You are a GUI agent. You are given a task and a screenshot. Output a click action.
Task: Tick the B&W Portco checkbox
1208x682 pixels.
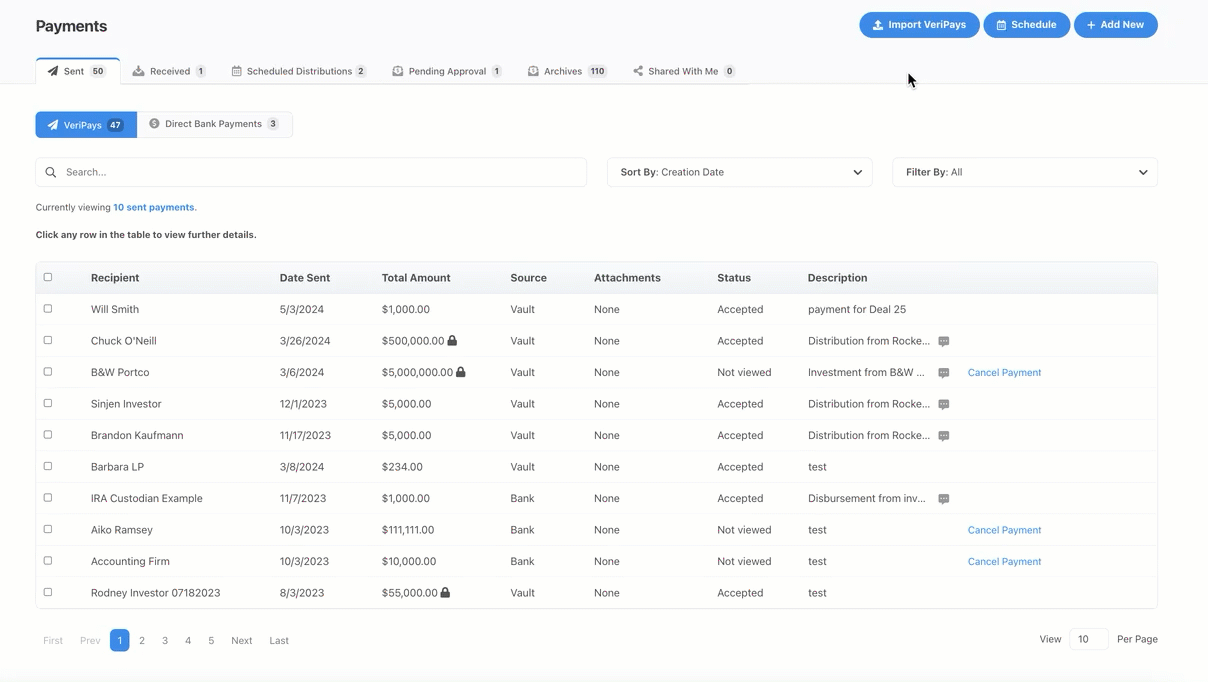point(48,372)
